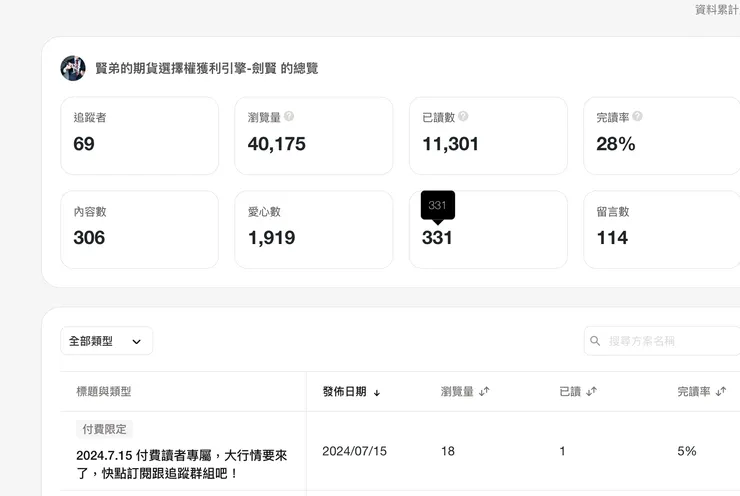This screenshot has height=496, width=740.
Task: Click the help icon next to 瀏覽量 card
Action: pyautogui.click(x=289, y=116)
